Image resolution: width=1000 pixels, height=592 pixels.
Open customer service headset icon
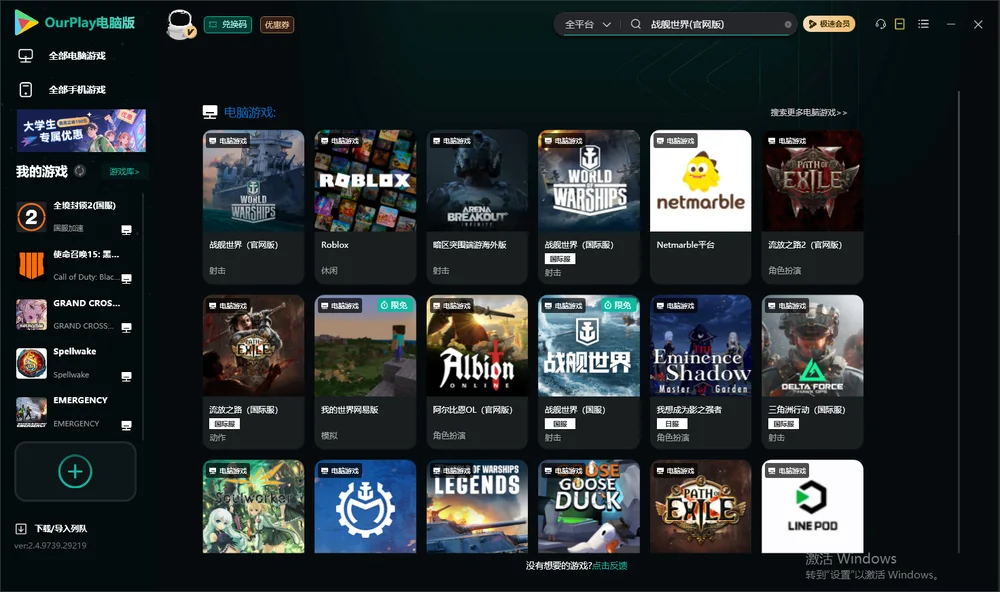tap(880, 24)
